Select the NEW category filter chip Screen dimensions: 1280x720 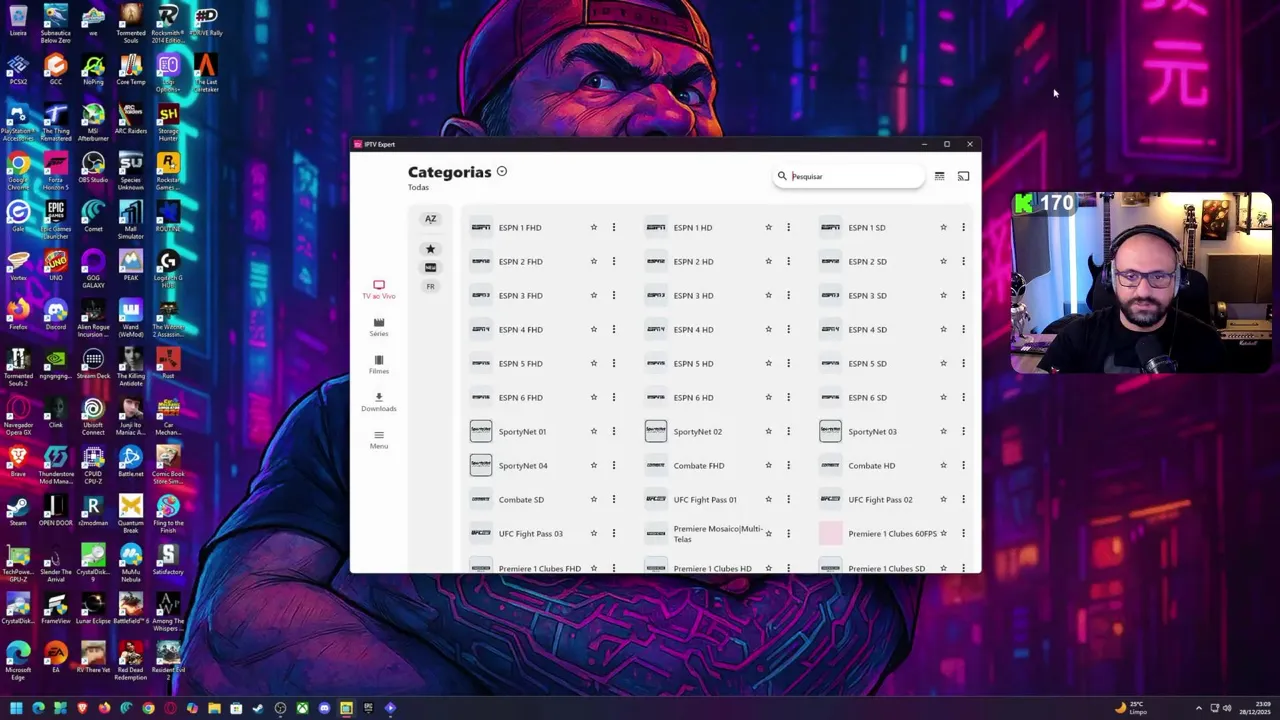[x=430, y=268]
